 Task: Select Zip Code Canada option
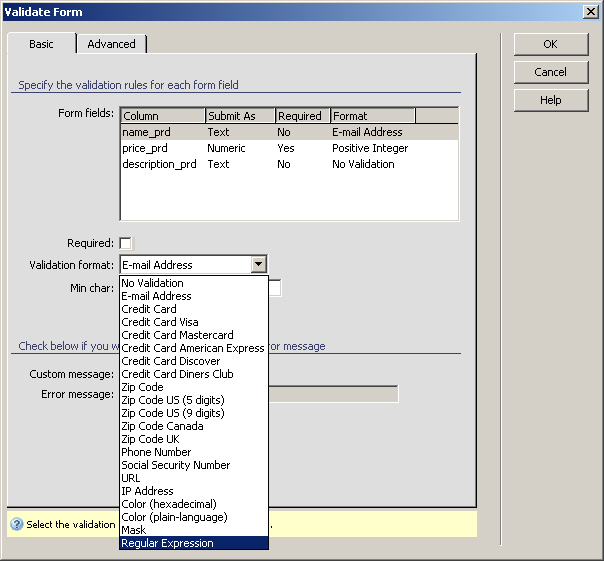coord(162,426)
